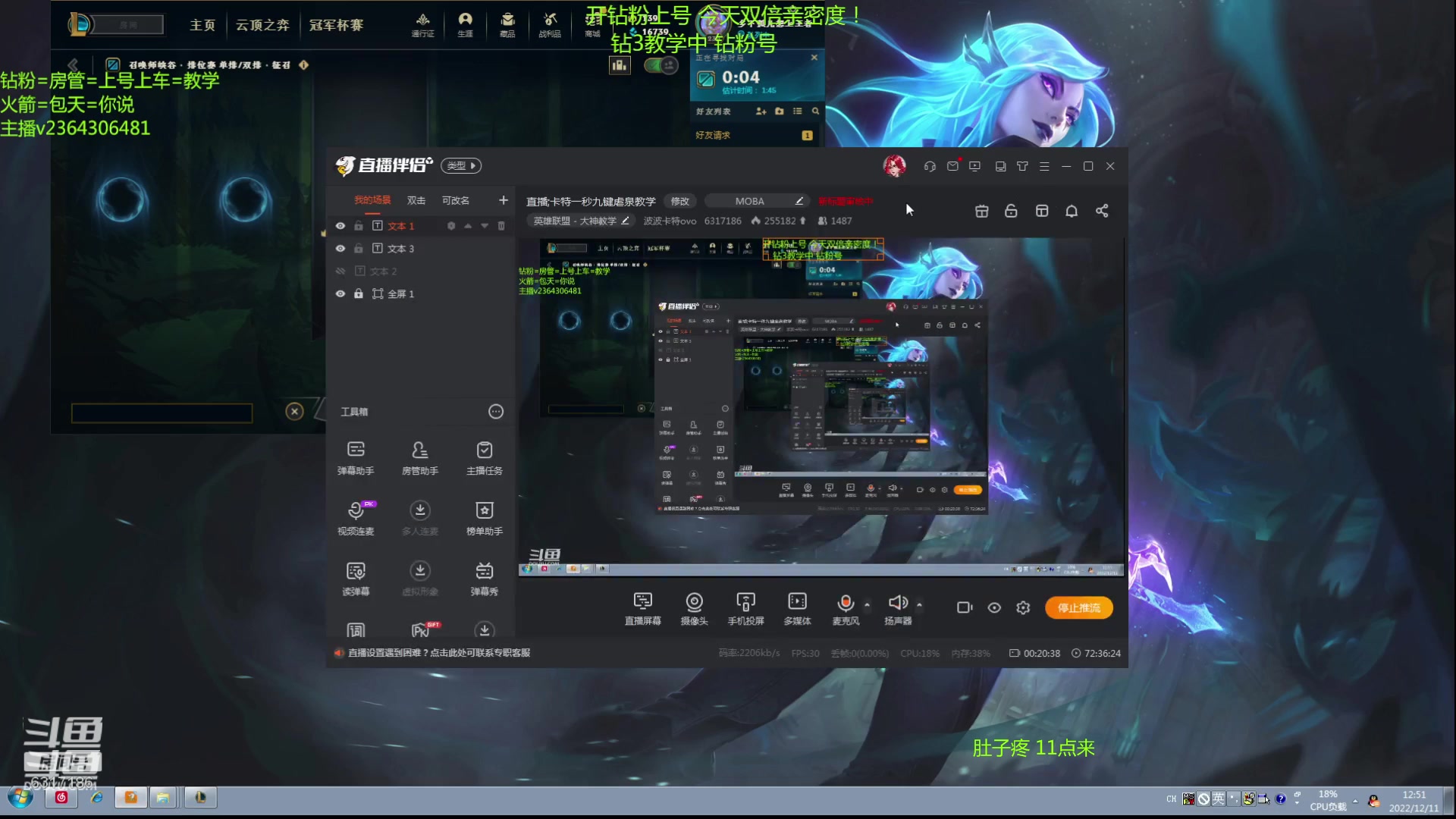This screenshot has width=1456, height=819.
Task: Add 多媒体 media source
Action: pyautogui.click(x=797, y=608)
